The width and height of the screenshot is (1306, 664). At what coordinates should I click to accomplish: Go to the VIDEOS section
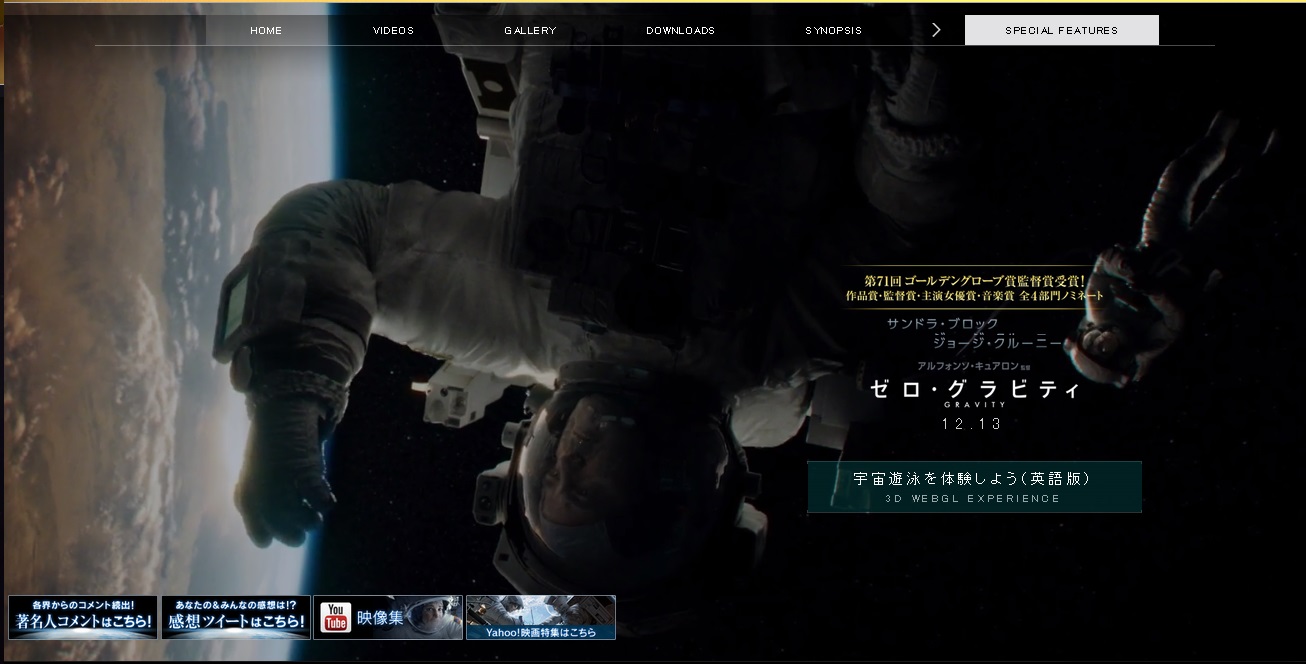(x=394, y=30)
